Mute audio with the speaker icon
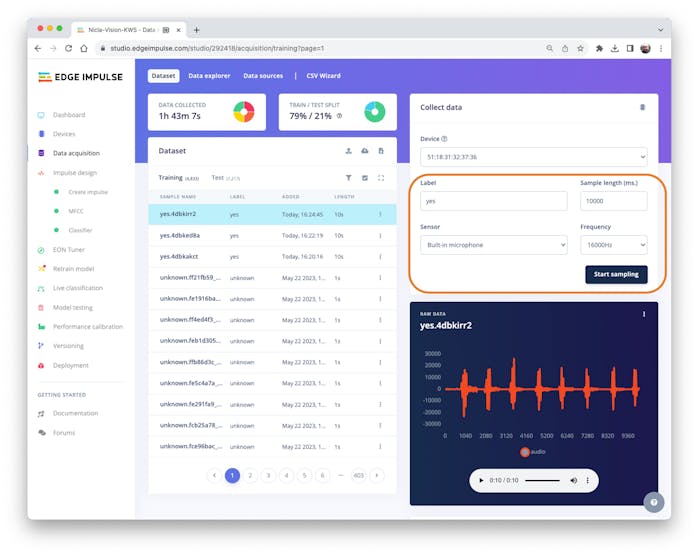699x555 pixels. click(574, 481)
